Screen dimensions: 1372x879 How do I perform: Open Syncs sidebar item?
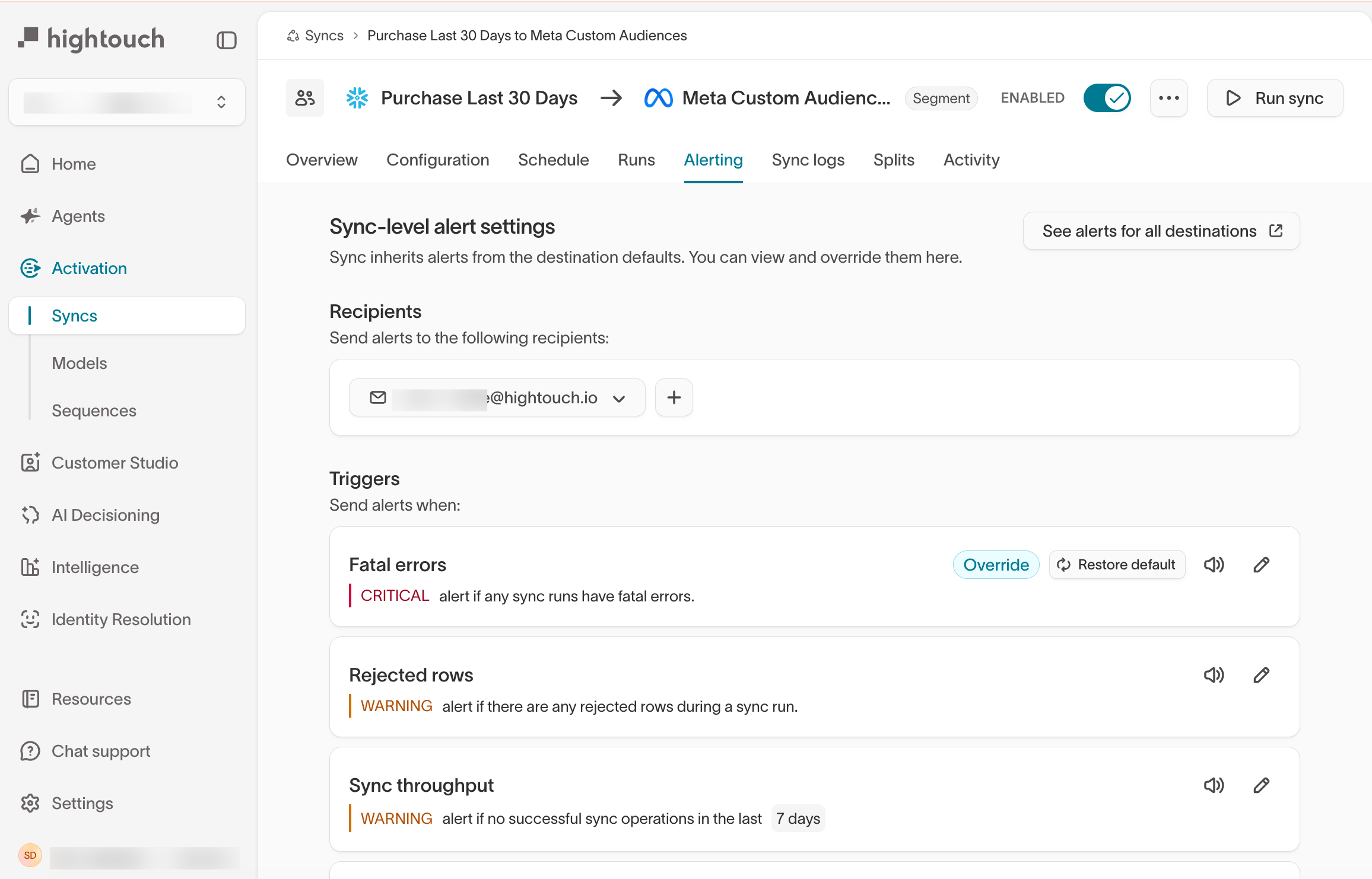pos(127,316)
